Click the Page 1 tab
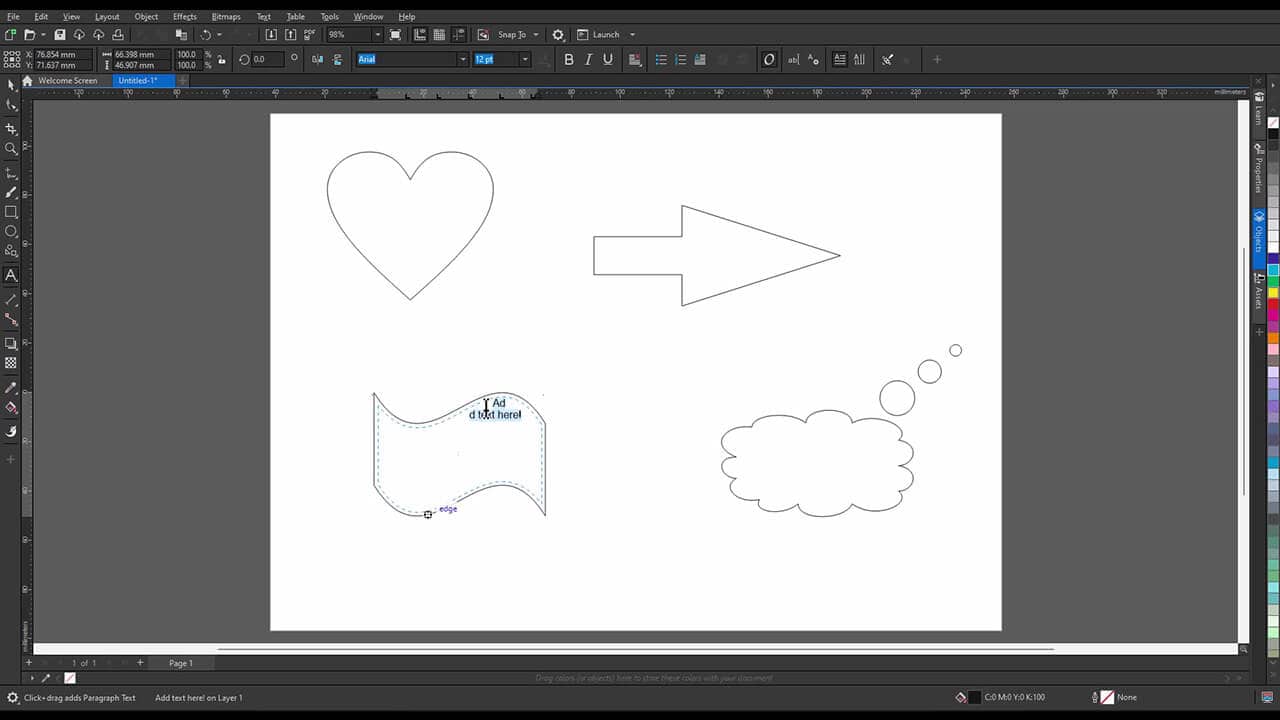The image size is (1280, 720). click(x=181, y=663)
